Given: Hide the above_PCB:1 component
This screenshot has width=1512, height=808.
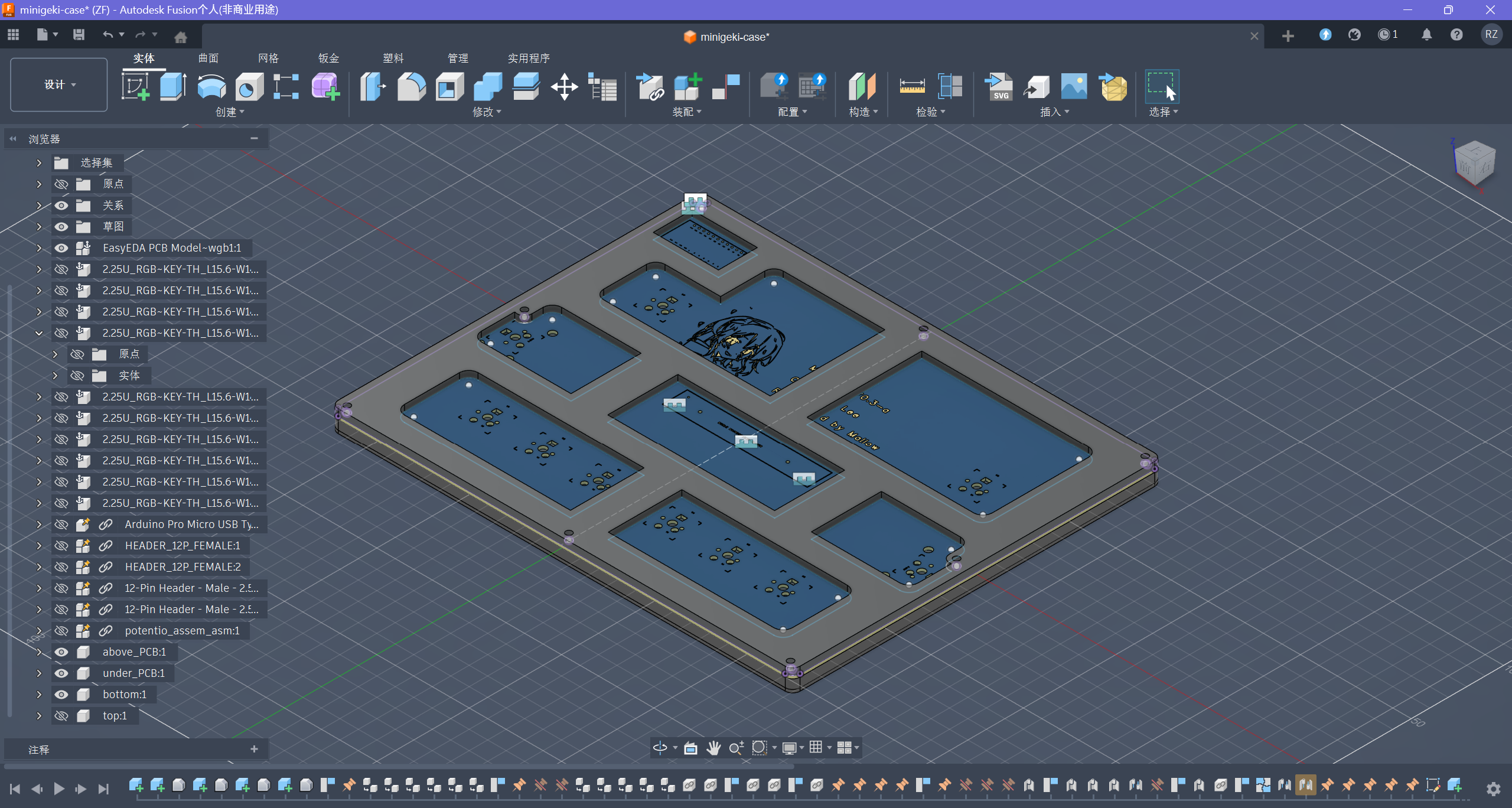Looking at the screenshot, I should [61, 652].
